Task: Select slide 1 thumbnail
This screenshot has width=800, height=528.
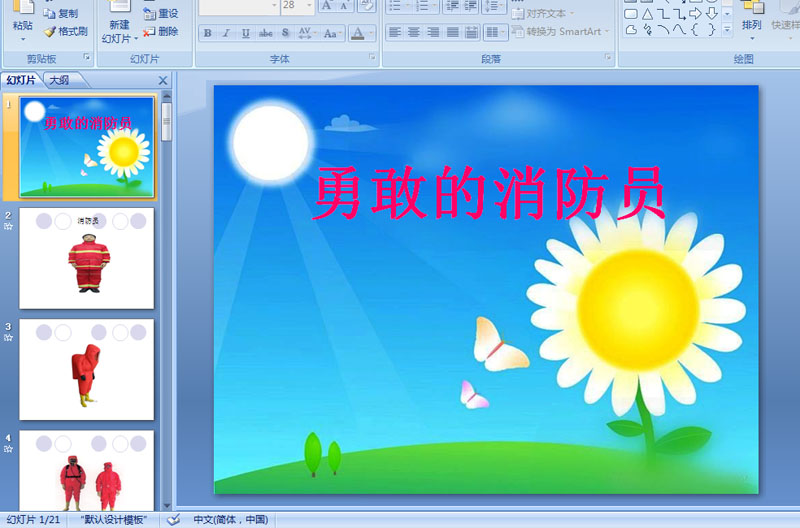Action: [x=86, y=147]
